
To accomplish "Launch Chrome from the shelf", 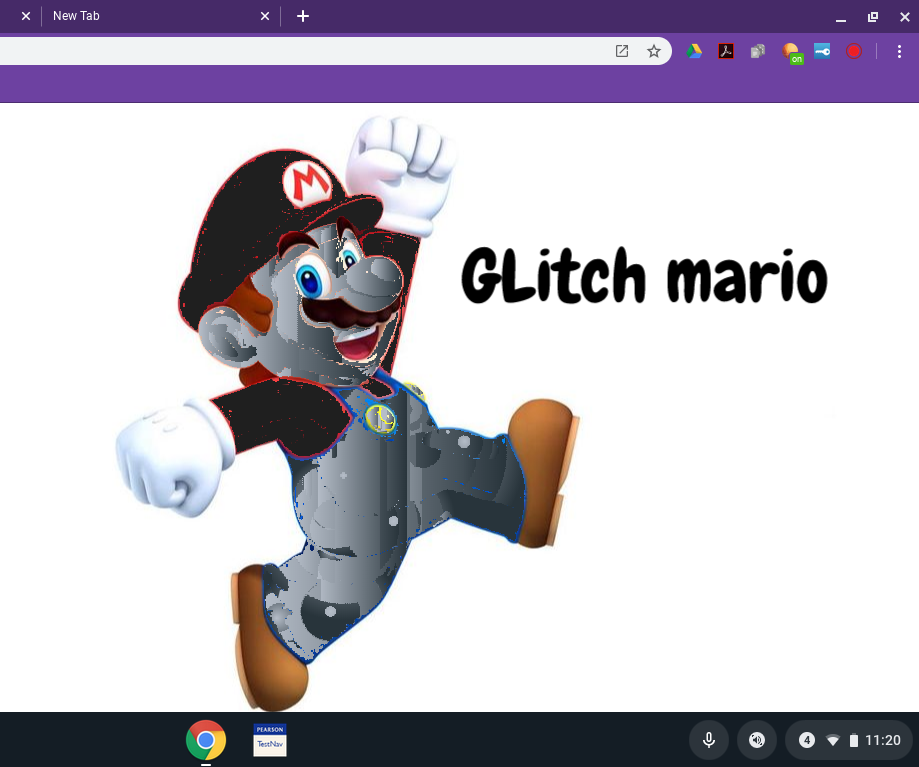I will click(x=205, y=740).
